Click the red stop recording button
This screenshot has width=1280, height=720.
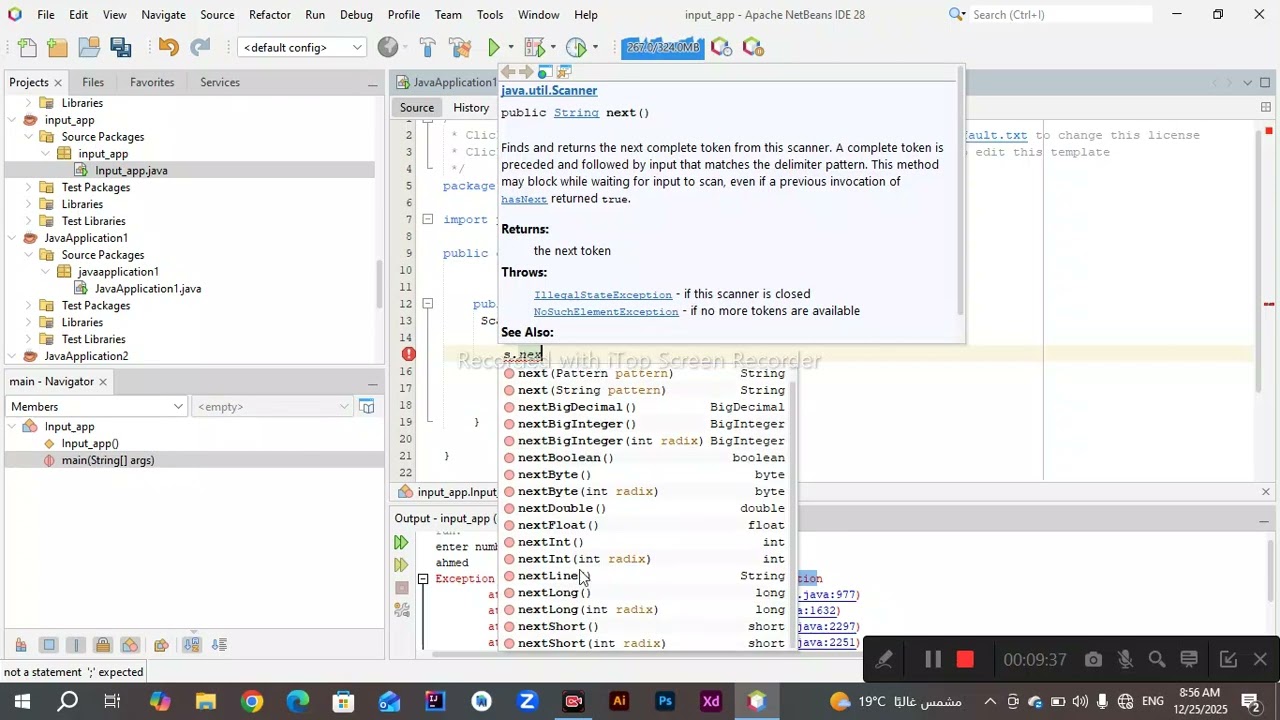point(965,660)
